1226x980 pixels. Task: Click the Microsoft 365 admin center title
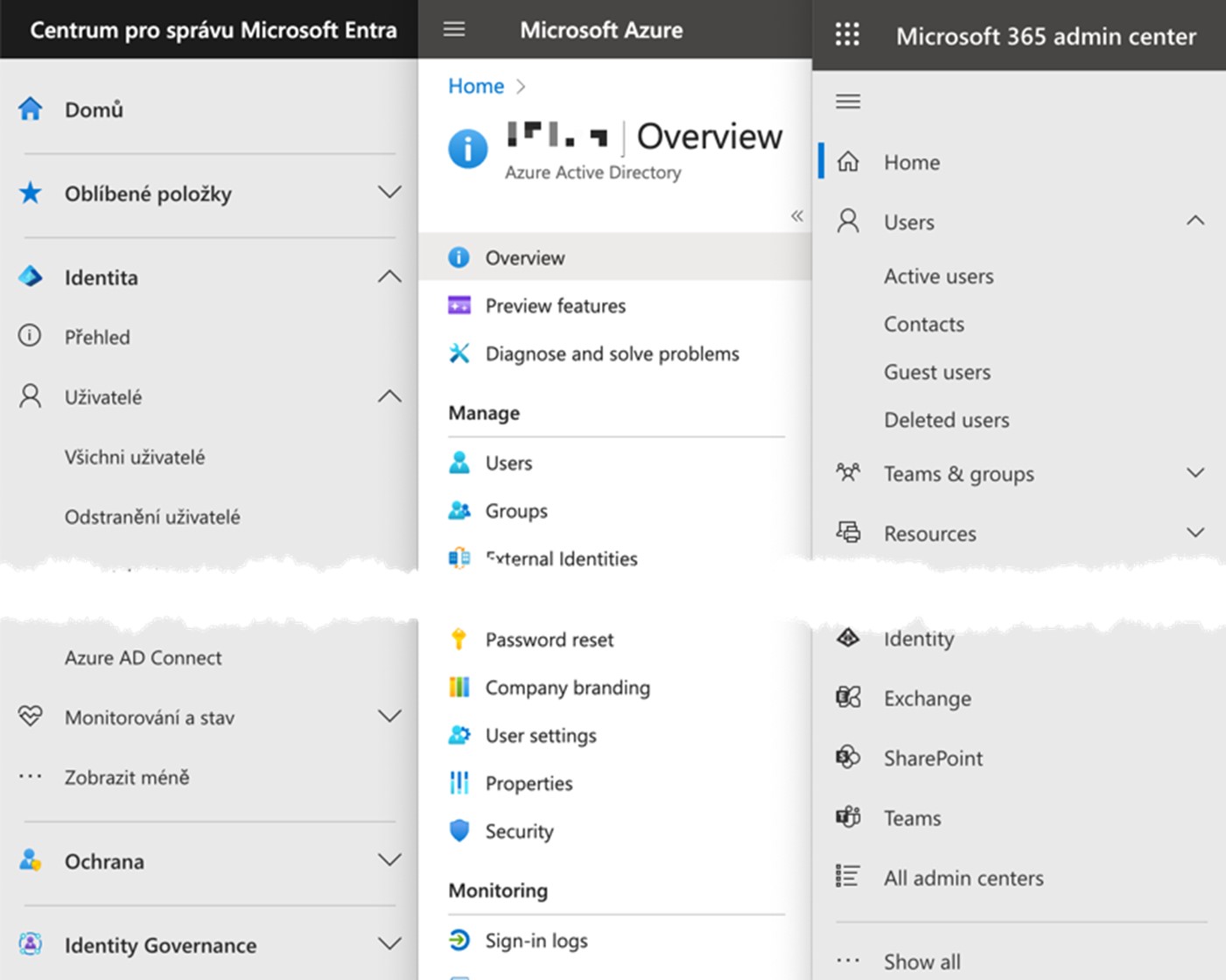pyautogui.click(x=1046, y=36)
